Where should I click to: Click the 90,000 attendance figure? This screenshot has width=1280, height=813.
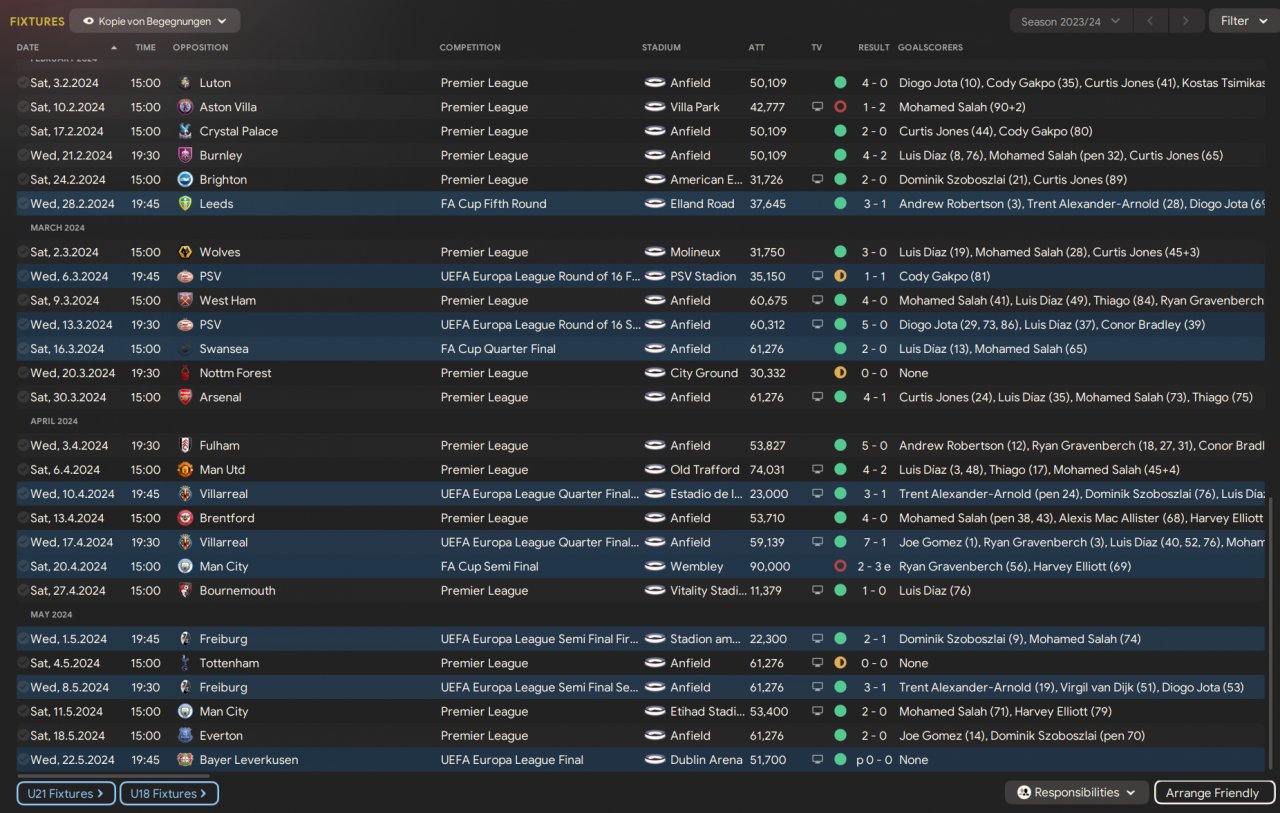[769, 566]
